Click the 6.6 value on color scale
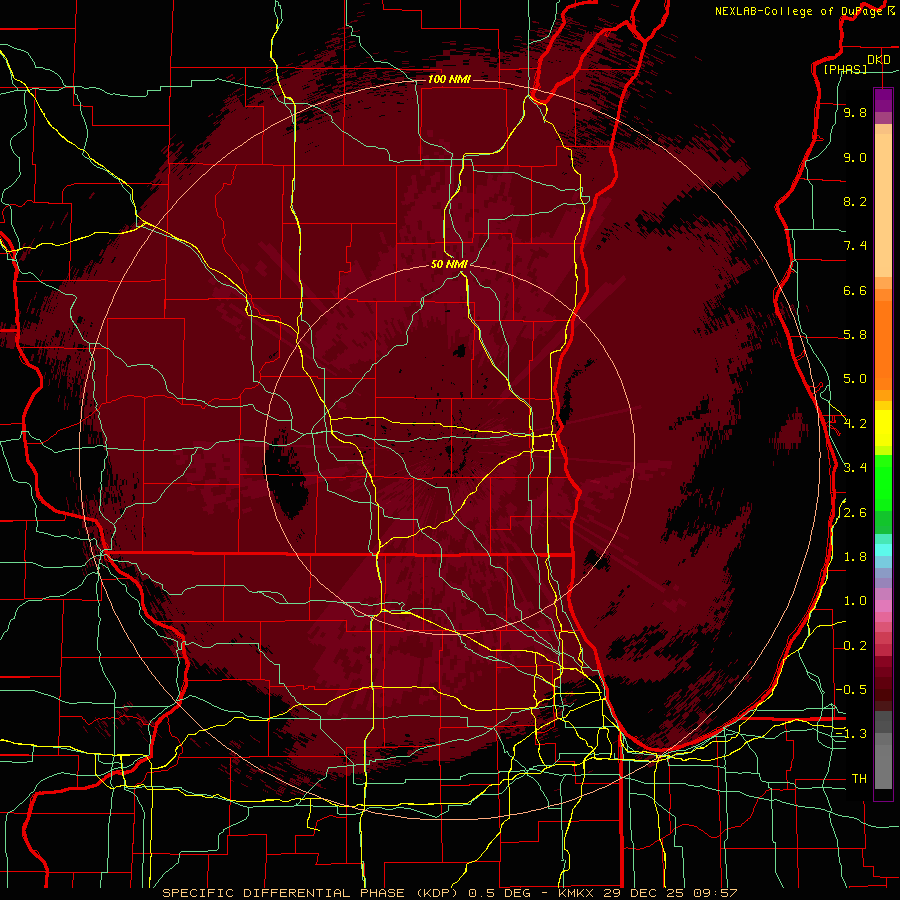Screen dimensions: 900x900 pyautogui.click(x=855, y=290)
